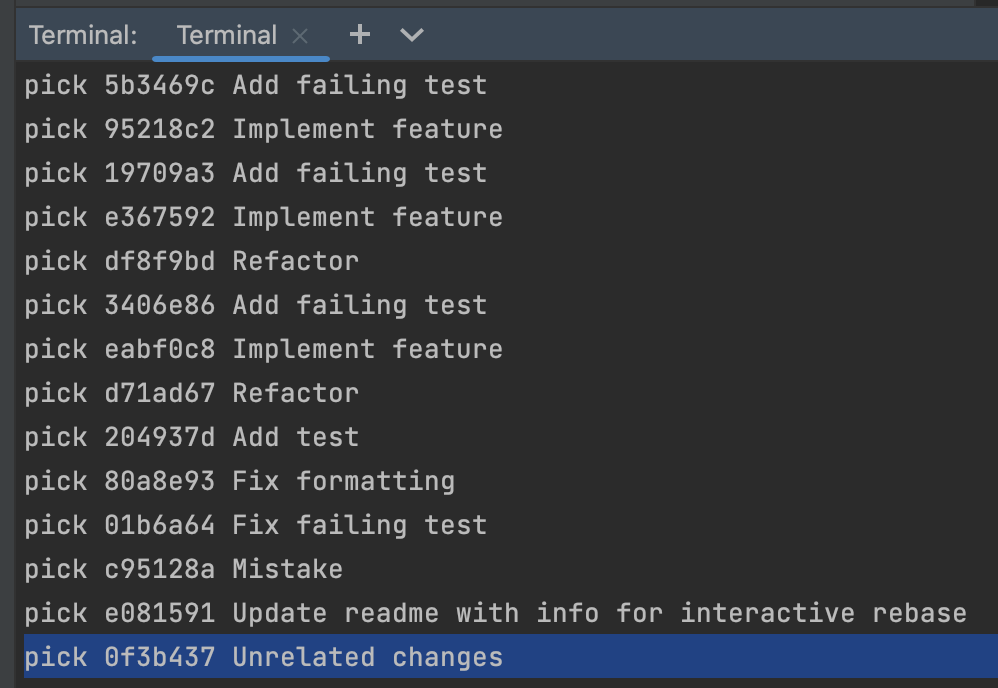Select the line pick c95128a Mistake
Image resolution: width=998 pixels, height=688 pixels.
pyautogui.click(x=185, y=568)
